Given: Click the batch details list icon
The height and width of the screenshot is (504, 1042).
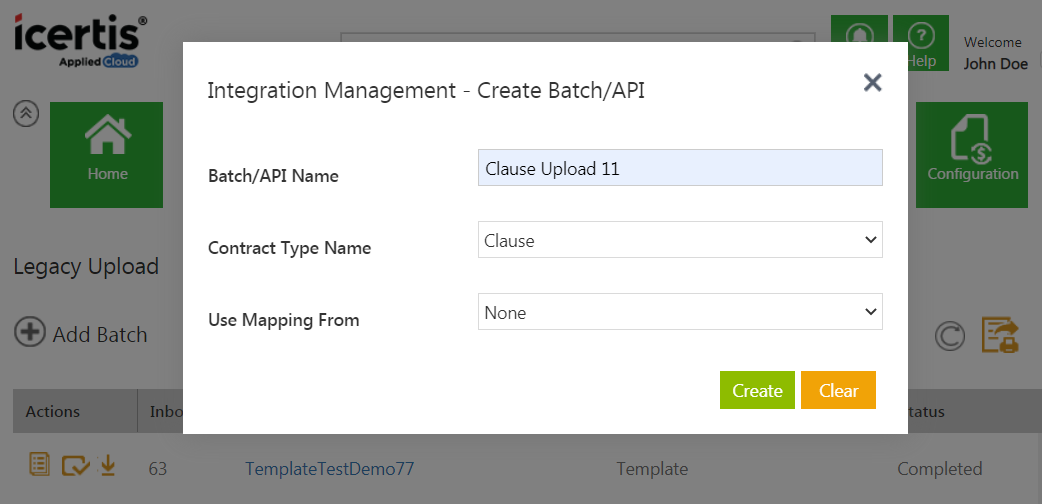Looking at the screenshot, I should (x=38, y=465).
